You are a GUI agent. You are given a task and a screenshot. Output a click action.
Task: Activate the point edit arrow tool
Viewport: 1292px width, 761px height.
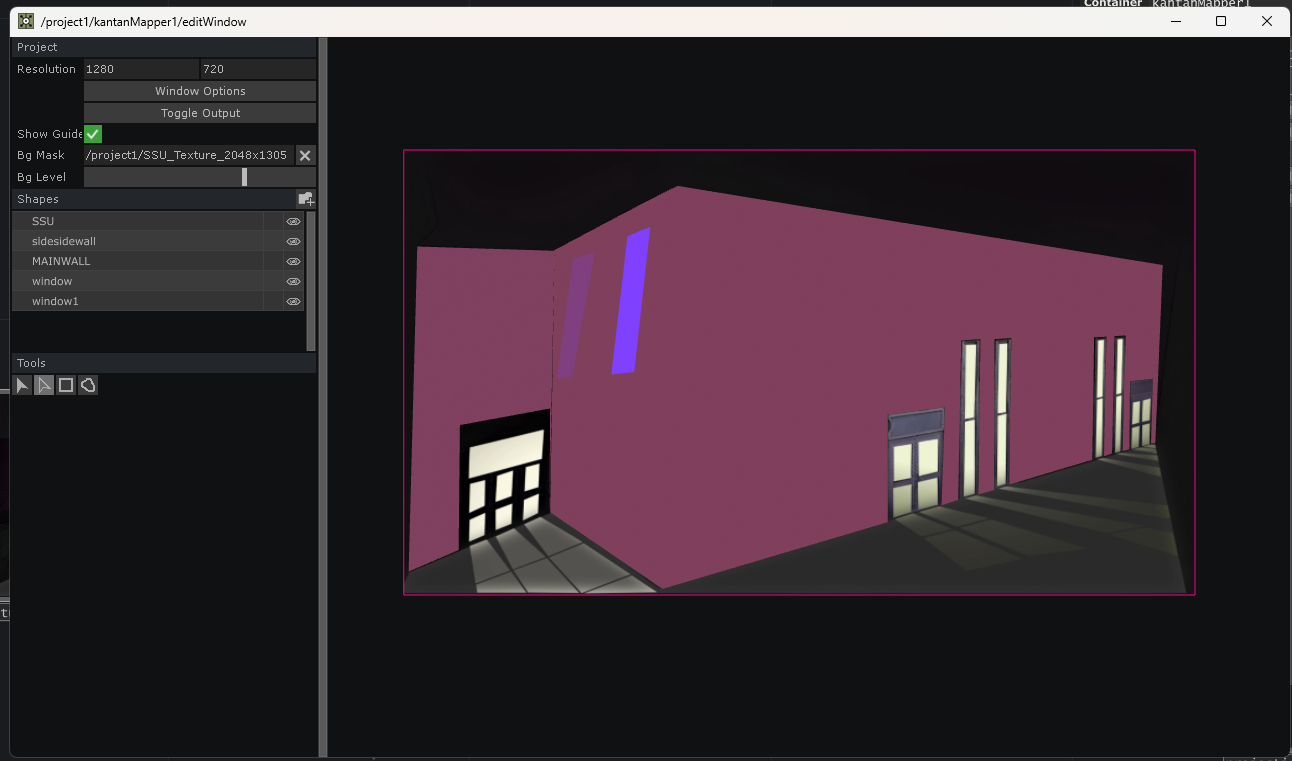[x=43, y=385]
